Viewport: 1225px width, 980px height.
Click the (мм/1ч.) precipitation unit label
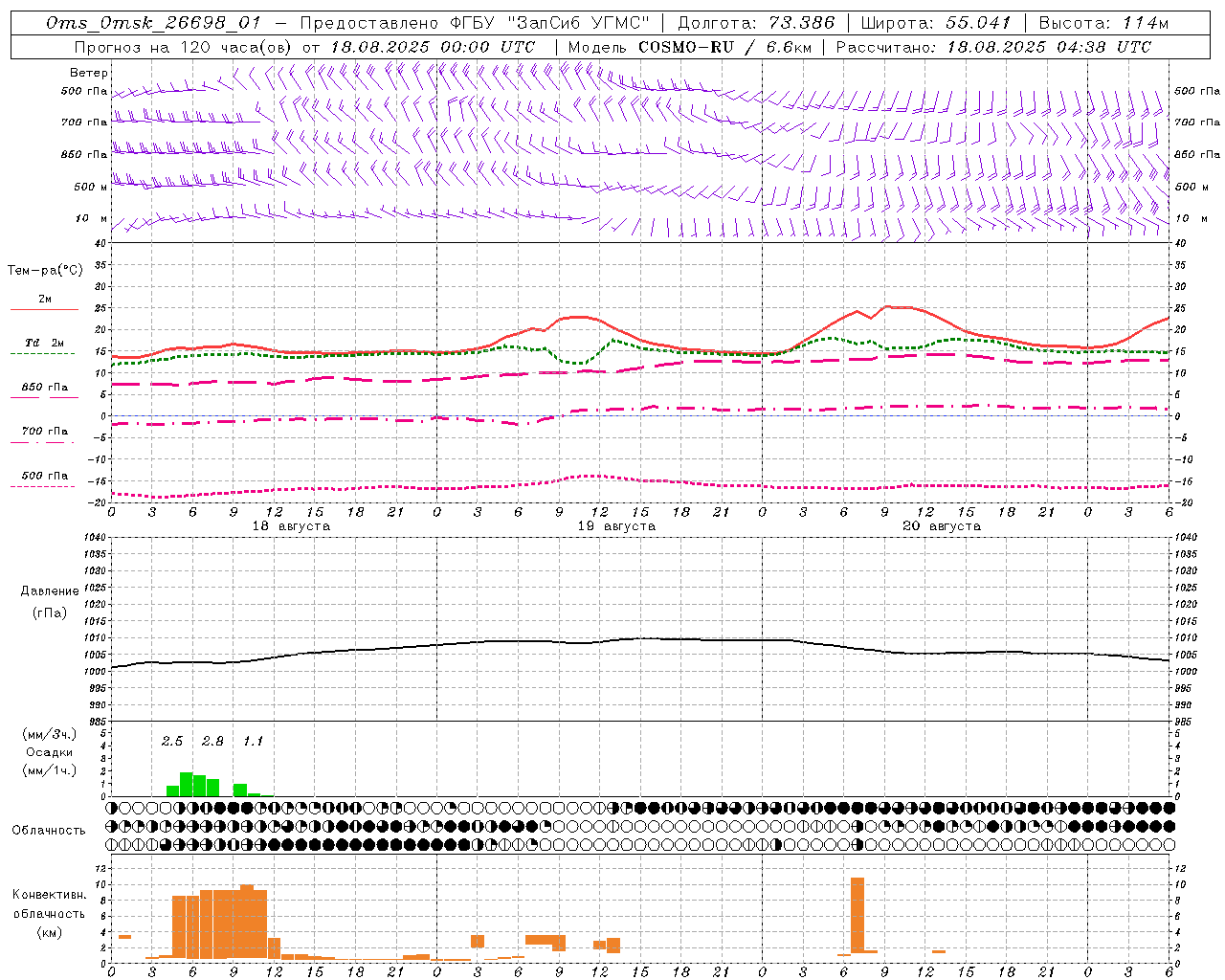click(50, 770)
